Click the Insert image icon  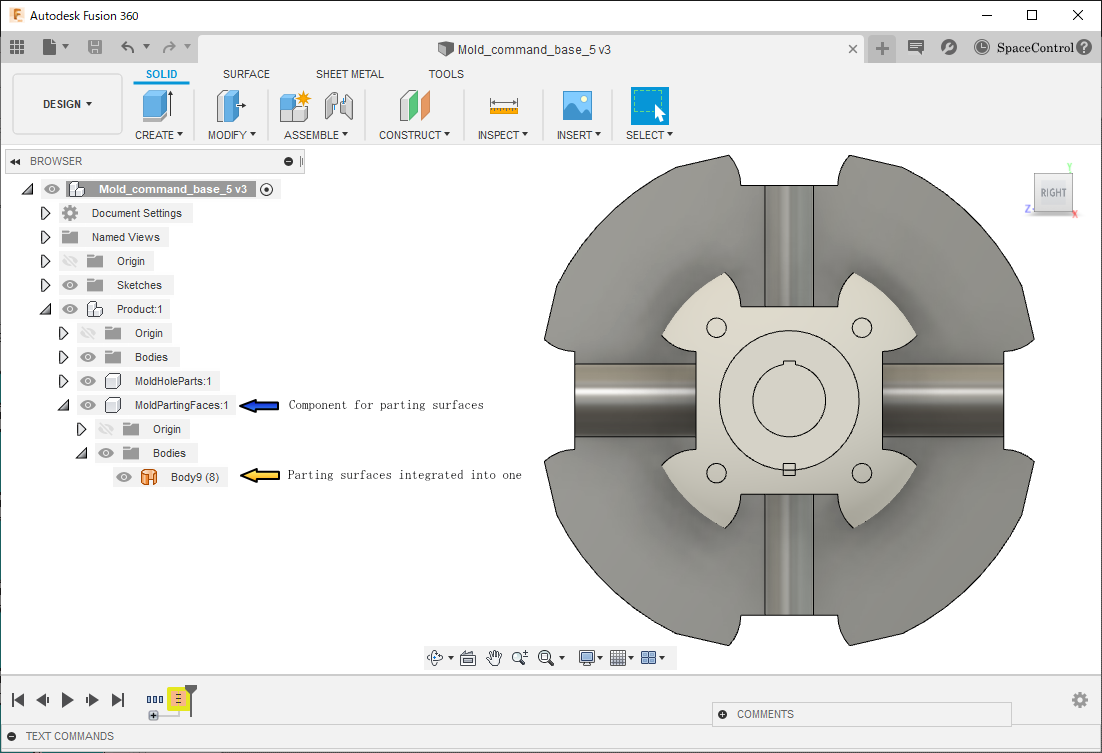[x=578, y=106]
